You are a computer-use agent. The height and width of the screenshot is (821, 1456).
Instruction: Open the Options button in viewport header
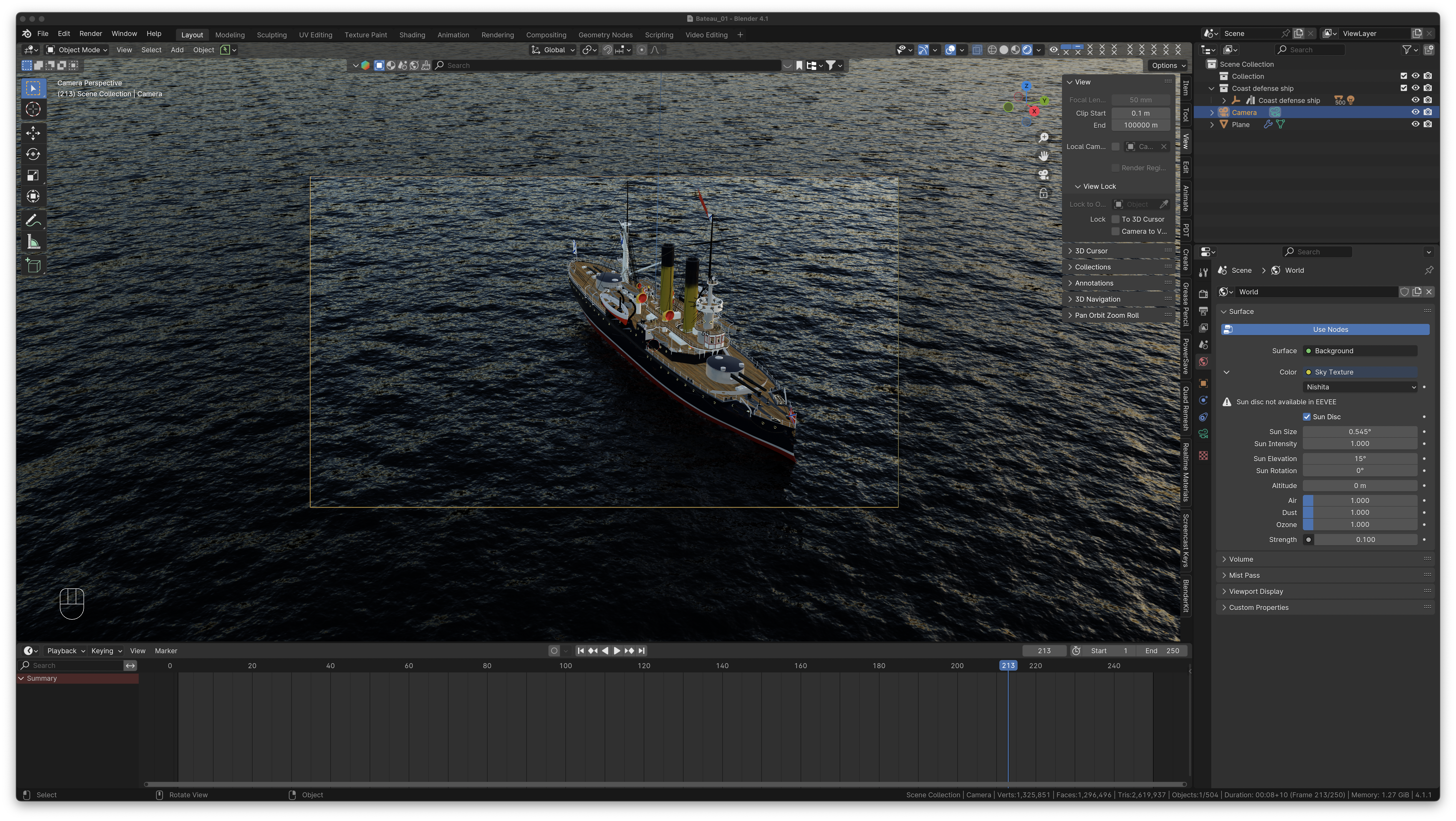click(1168, 66)
